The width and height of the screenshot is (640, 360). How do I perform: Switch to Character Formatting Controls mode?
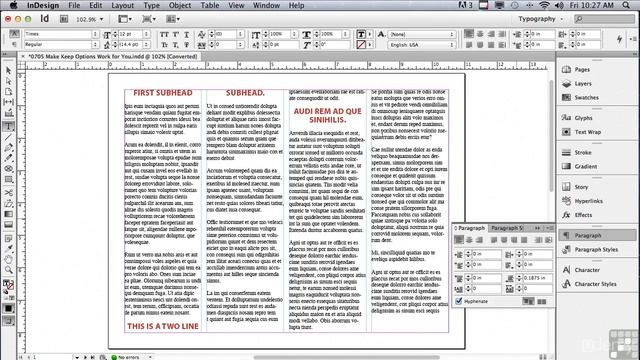(x=14, y=34)
